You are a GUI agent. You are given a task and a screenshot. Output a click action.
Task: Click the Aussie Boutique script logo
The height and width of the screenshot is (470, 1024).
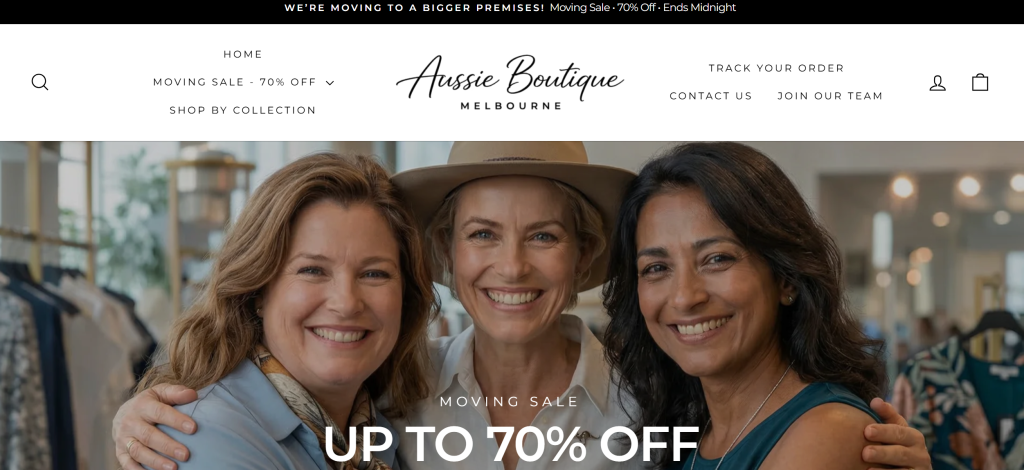pyautogui.click(x=510, y=75)
